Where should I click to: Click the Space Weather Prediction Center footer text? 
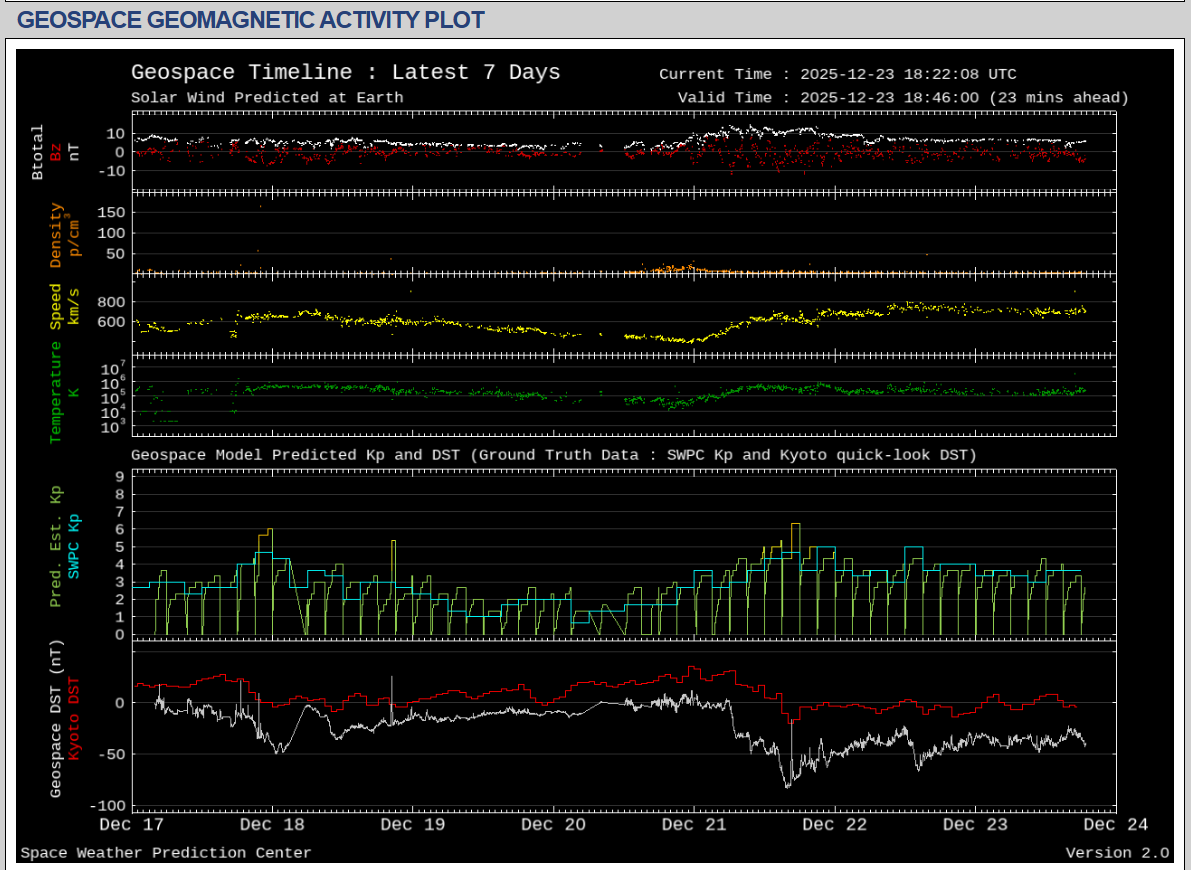pyautogui.click(x=166, y=853)
